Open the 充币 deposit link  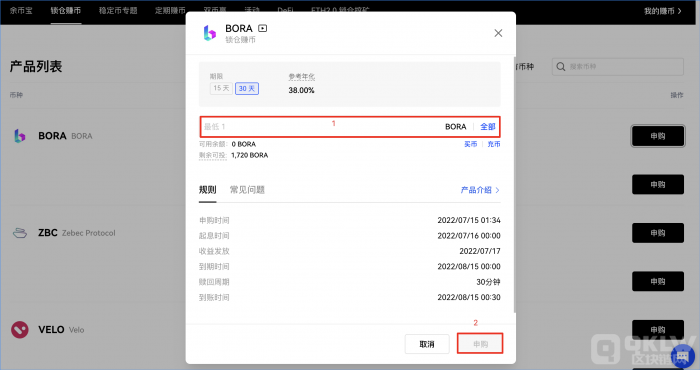pos(494,144)
